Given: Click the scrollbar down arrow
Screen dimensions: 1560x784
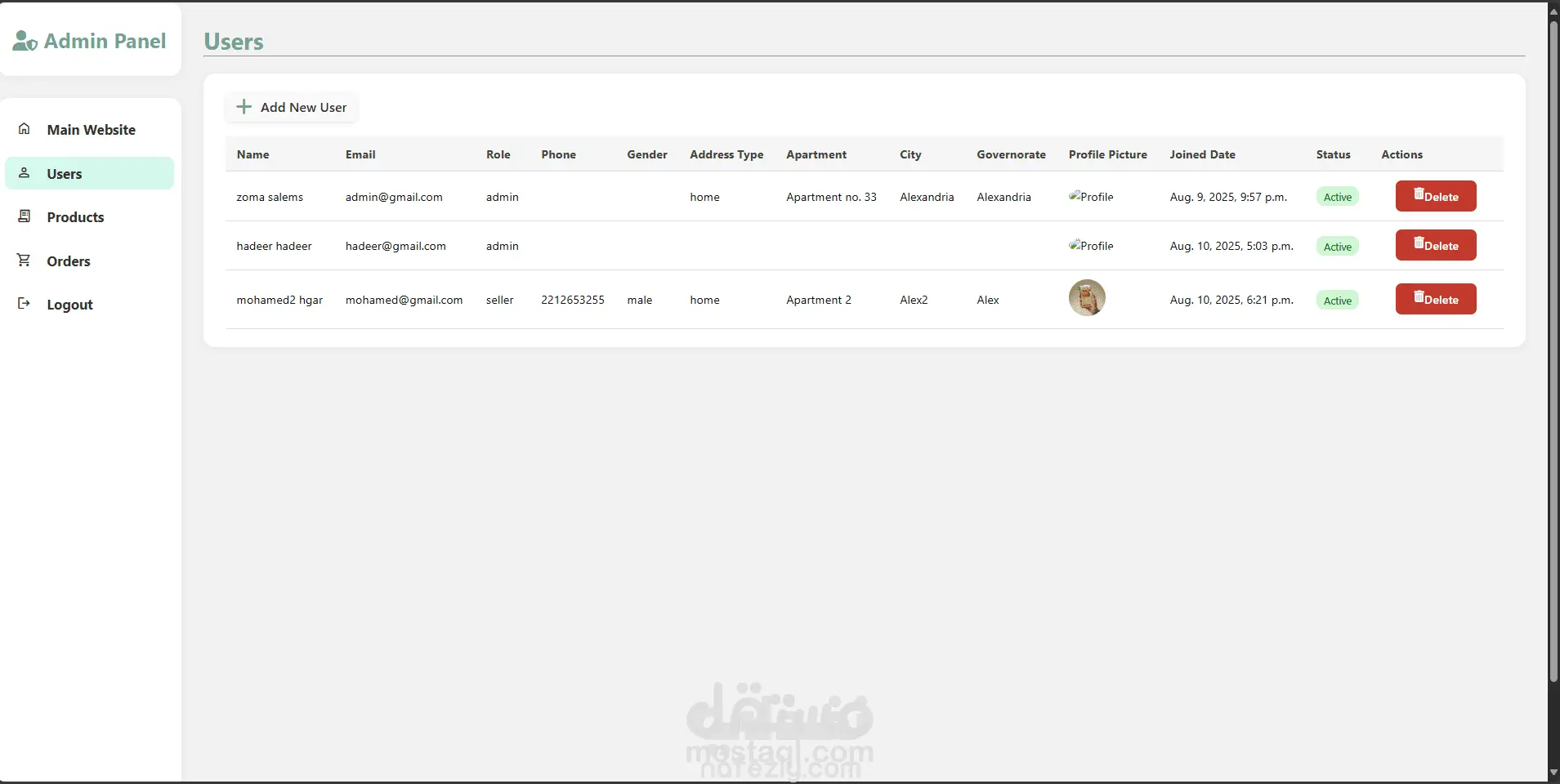Looking at the screenshot, I should pos(1553,773).
